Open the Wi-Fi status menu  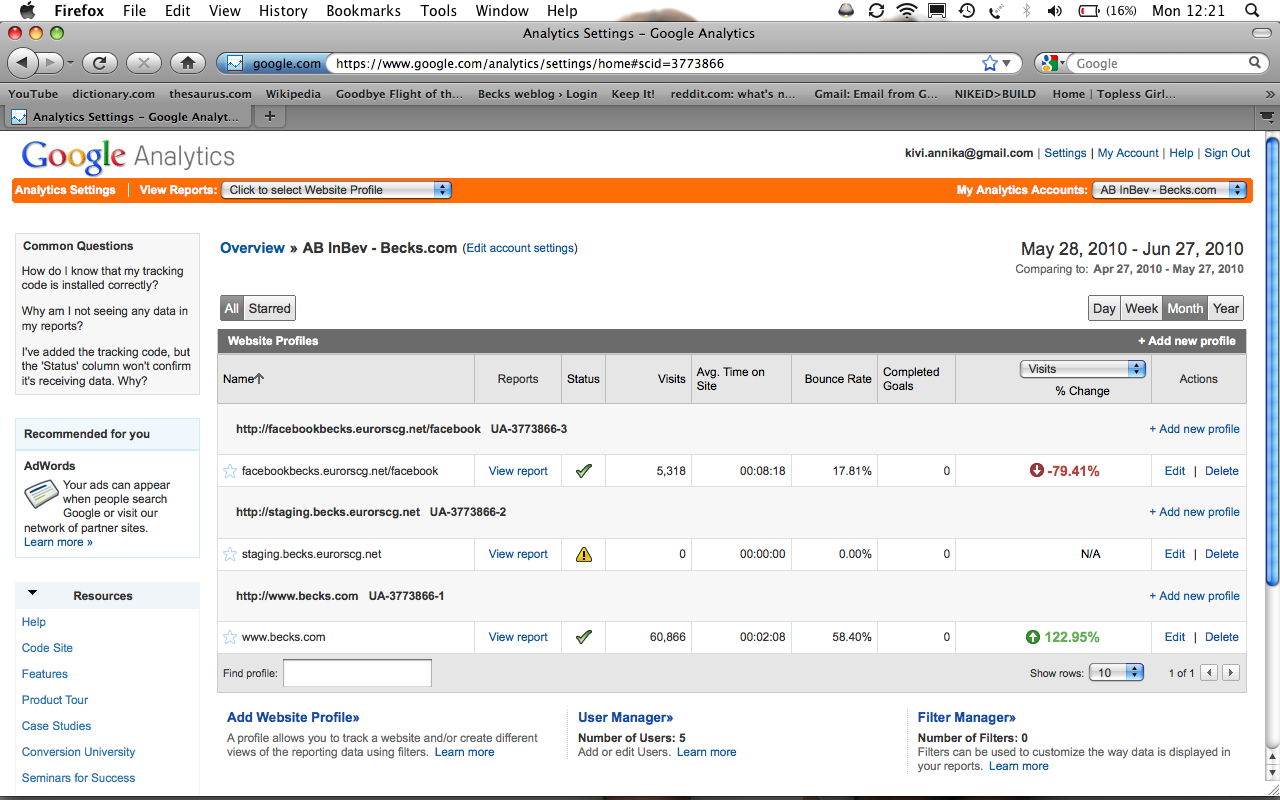tap(907, 10)
